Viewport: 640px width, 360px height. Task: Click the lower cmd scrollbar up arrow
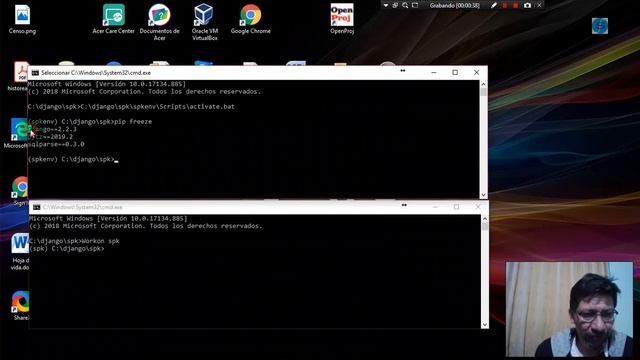tap(485, 219)
